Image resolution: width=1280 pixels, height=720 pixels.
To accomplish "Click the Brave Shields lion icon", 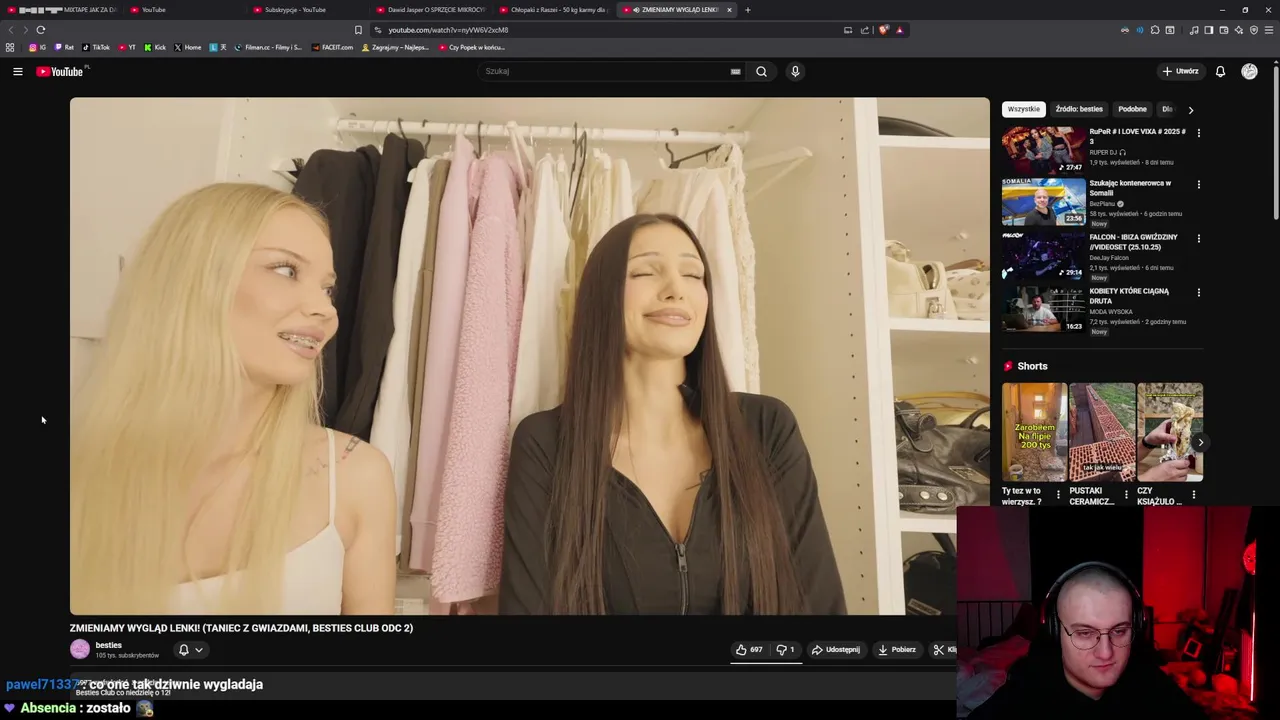I will (883, 30).
